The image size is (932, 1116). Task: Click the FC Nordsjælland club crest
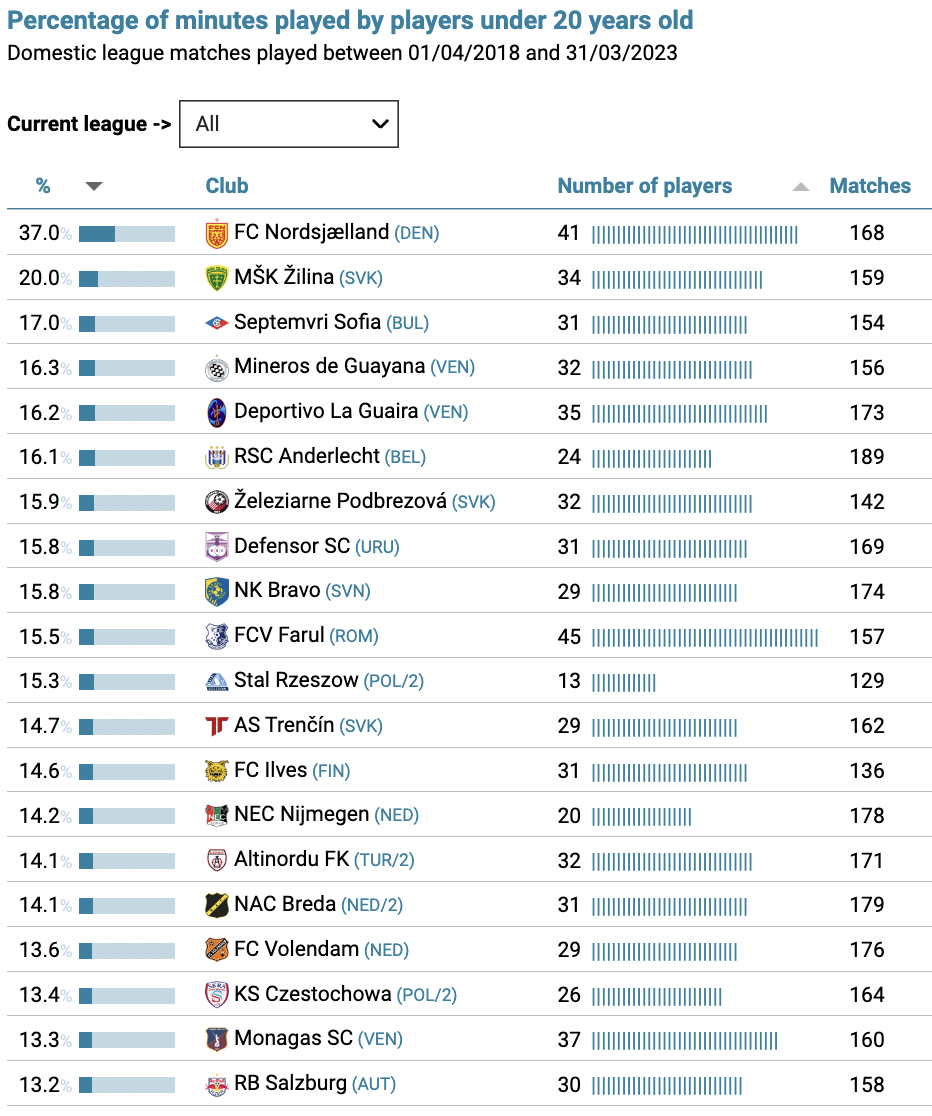pos(216,233)
